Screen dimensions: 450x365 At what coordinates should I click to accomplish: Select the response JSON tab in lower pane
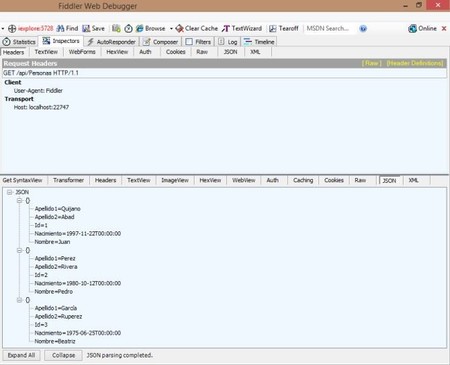pos(389,180)
